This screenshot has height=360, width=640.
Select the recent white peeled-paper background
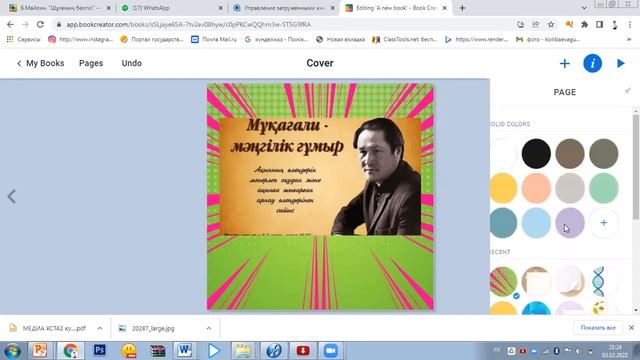click(570, 282)
